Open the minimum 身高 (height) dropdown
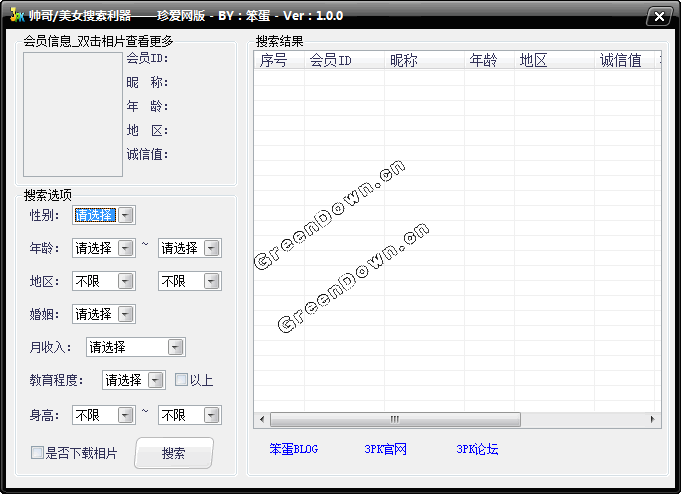This screenshot has width=681, height=494. click(104, 415)
